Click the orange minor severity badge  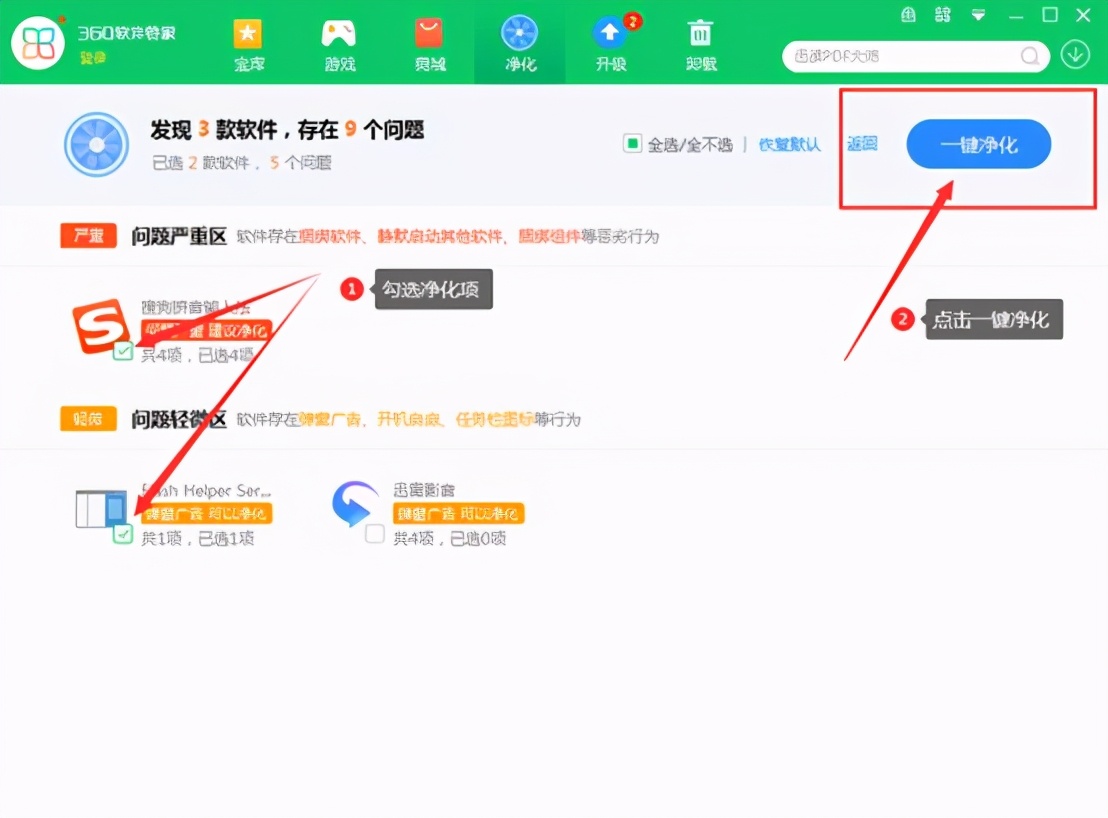pyautogui.click(x=88, y=419)
